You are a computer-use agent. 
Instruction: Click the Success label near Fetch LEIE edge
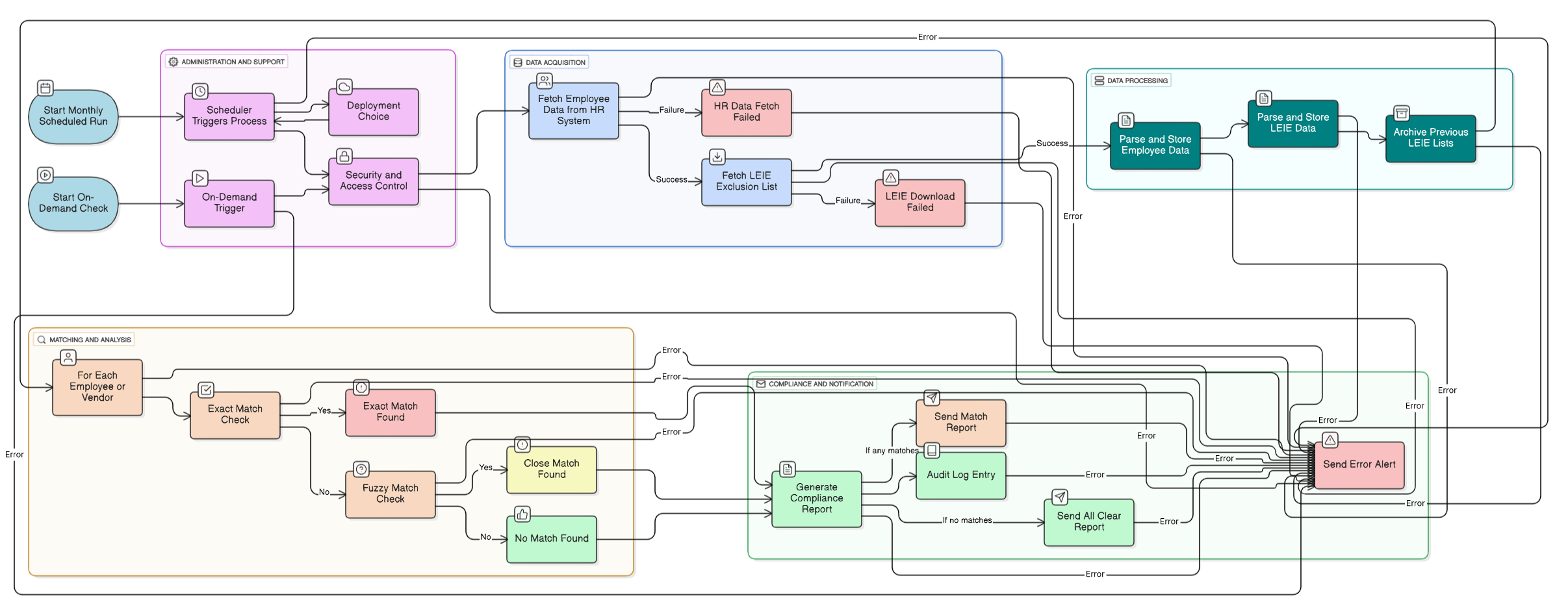(x=671, y=179)
